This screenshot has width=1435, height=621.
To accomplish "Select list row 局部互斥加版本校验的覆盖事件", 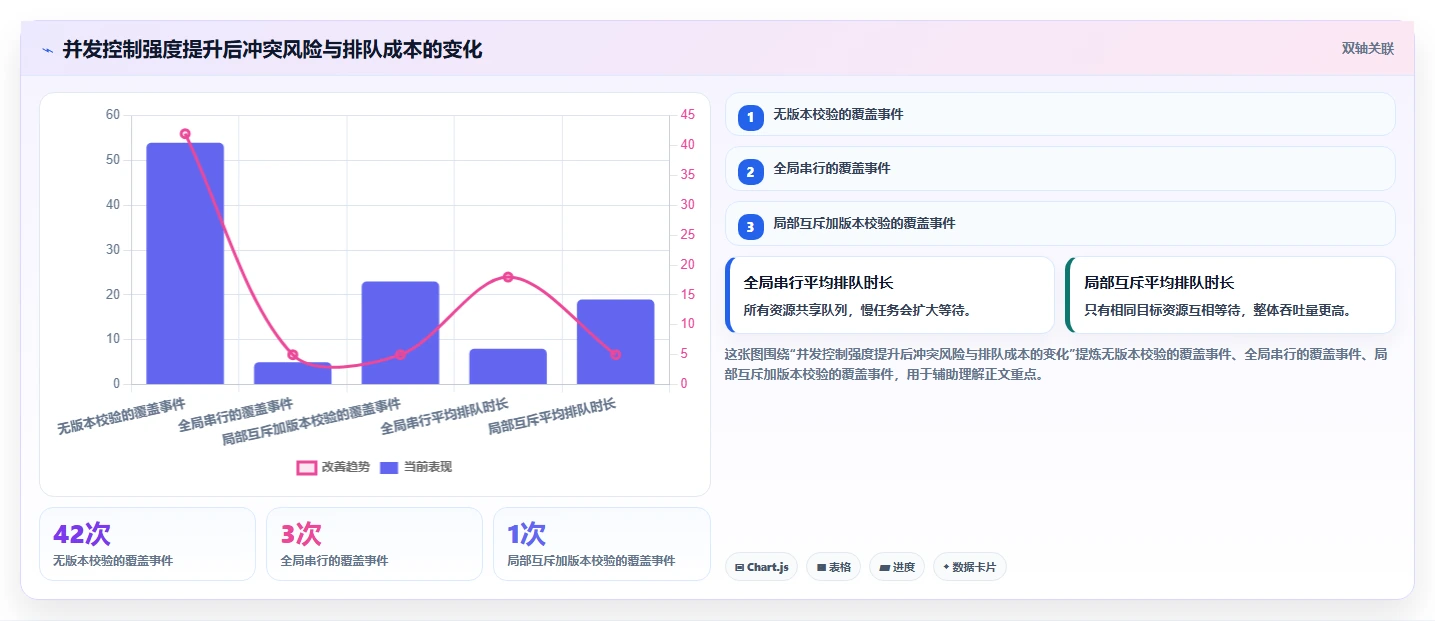I will click(1060, 223).
